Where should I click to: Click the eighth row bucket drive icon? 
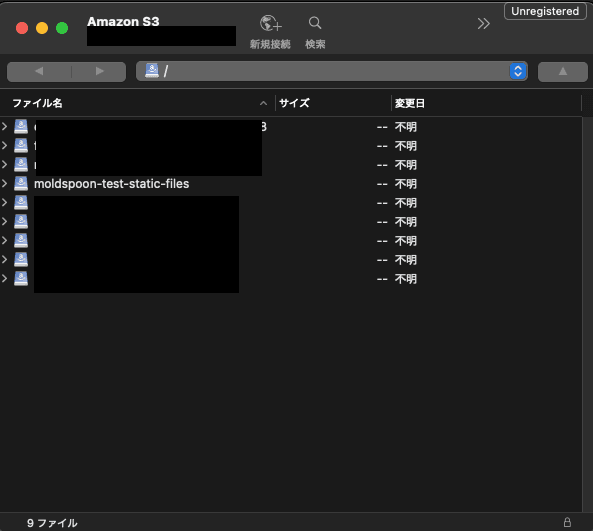pyautogui.click(x=21, y=259)
